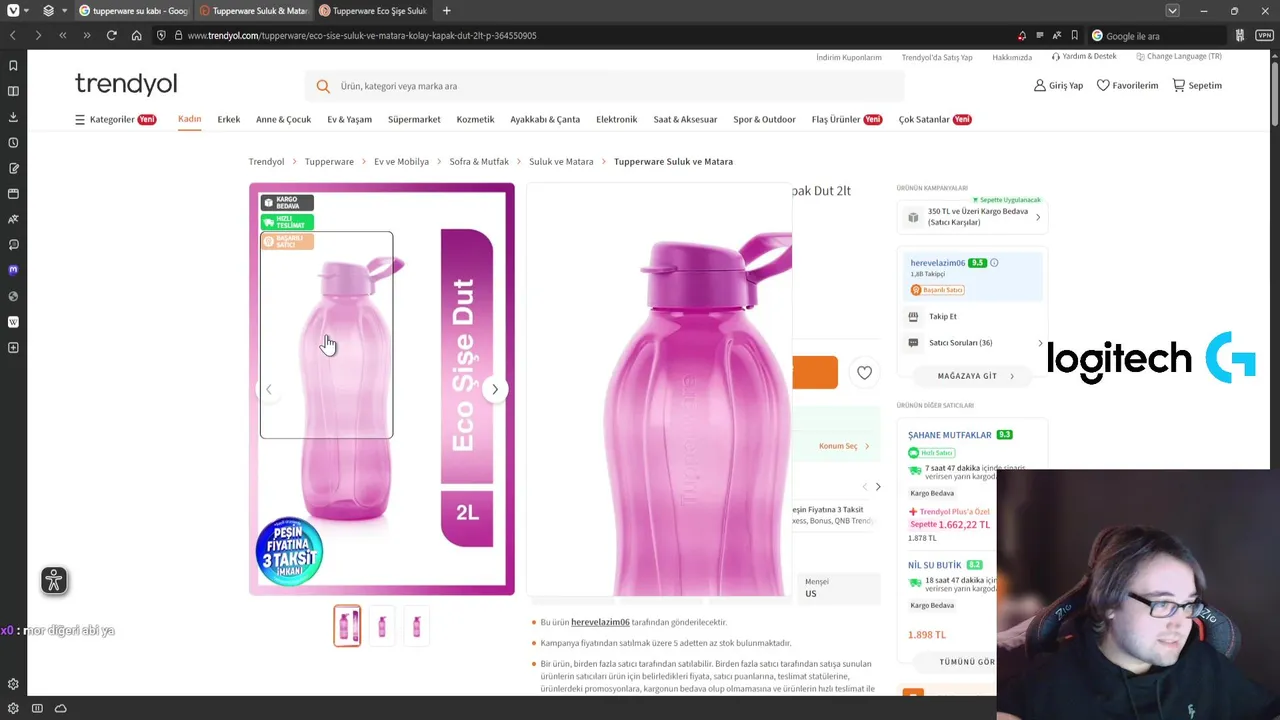Switch to the Google 'tupperware su kabı' tab

pyautogui.click(x=132, y=11)
